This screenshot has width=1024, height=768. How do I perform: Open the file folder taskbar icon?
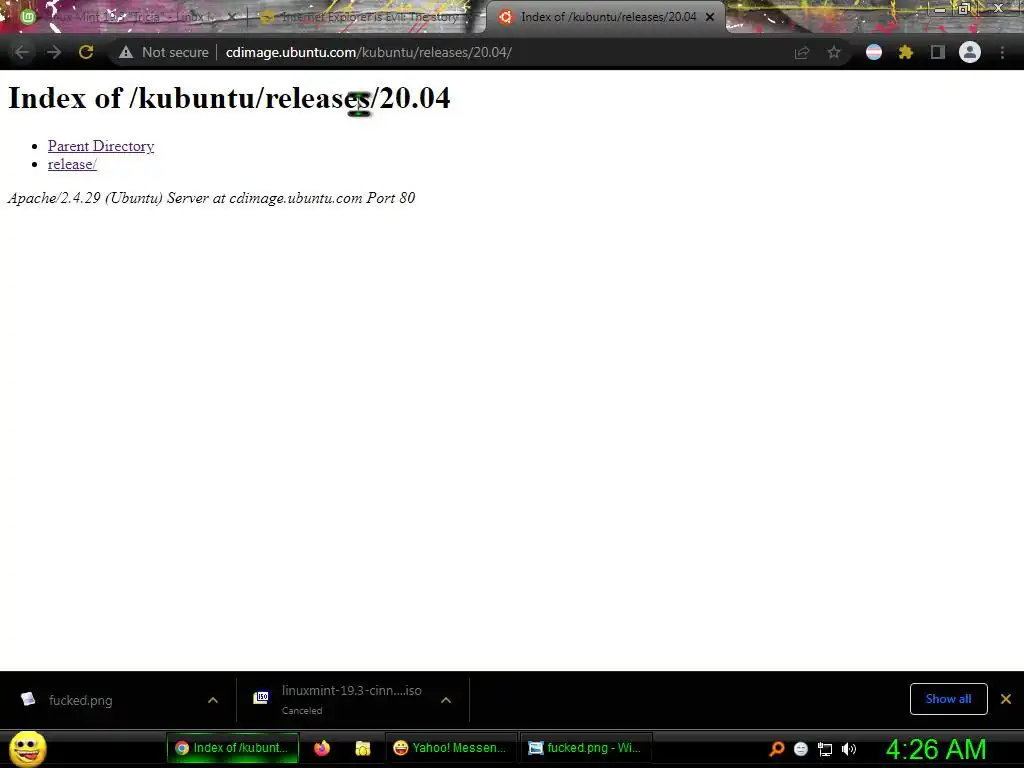point(362,748)
